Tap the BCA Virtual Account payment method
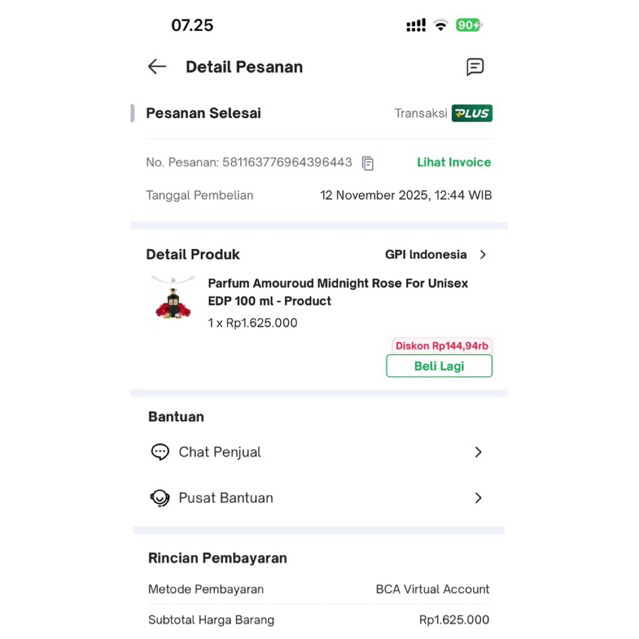The width and height of the screenshot is (639, 639). 432,589
